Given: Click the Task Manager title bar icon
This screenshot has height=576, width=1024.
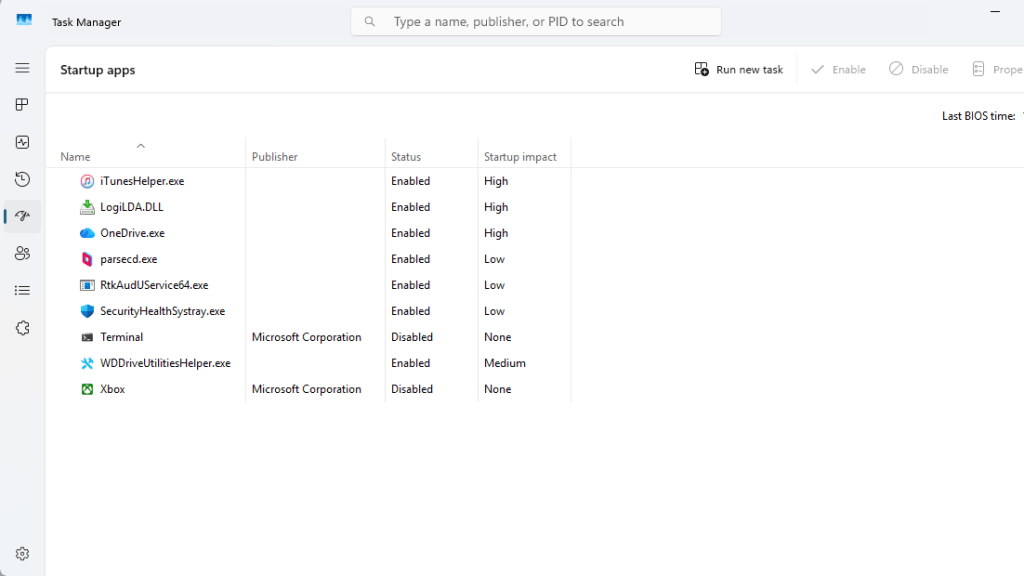Looking at the screenshot, I should coord(23,18).
